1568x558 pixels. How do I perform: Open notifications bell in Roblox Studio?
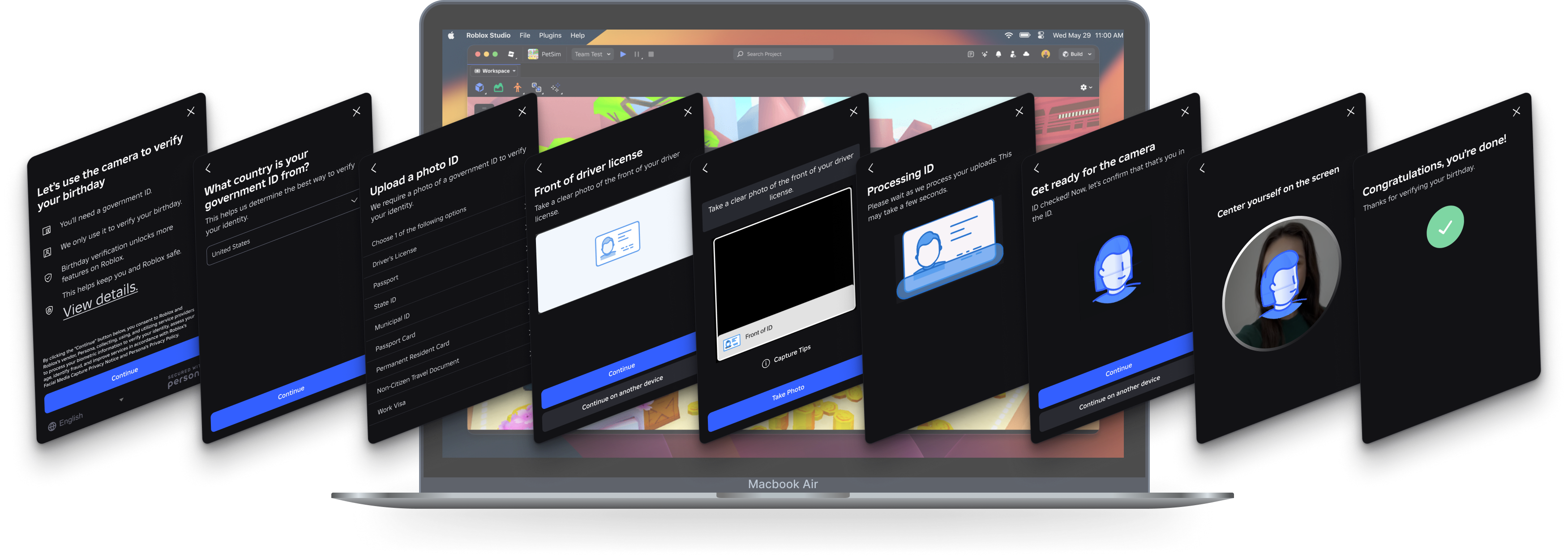click(x=998, y=54)
